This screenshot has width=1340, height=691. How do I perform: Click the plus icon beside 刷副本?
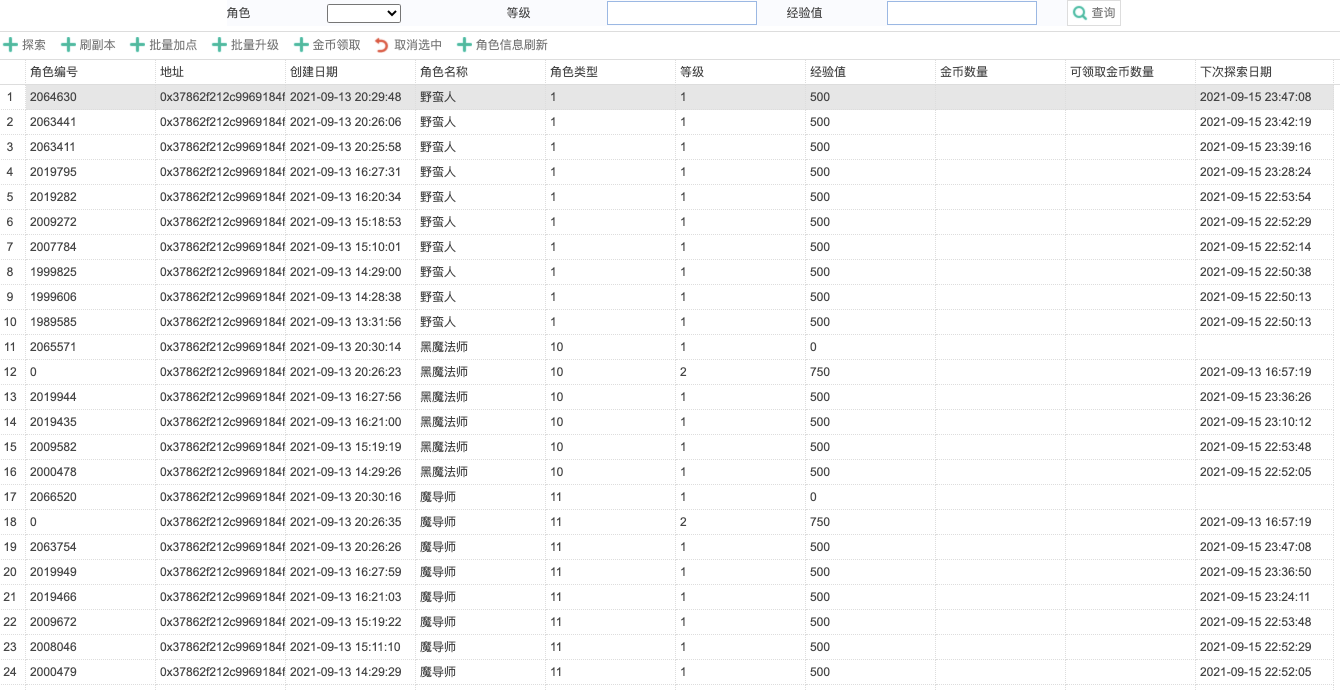[x=68, y=45]
